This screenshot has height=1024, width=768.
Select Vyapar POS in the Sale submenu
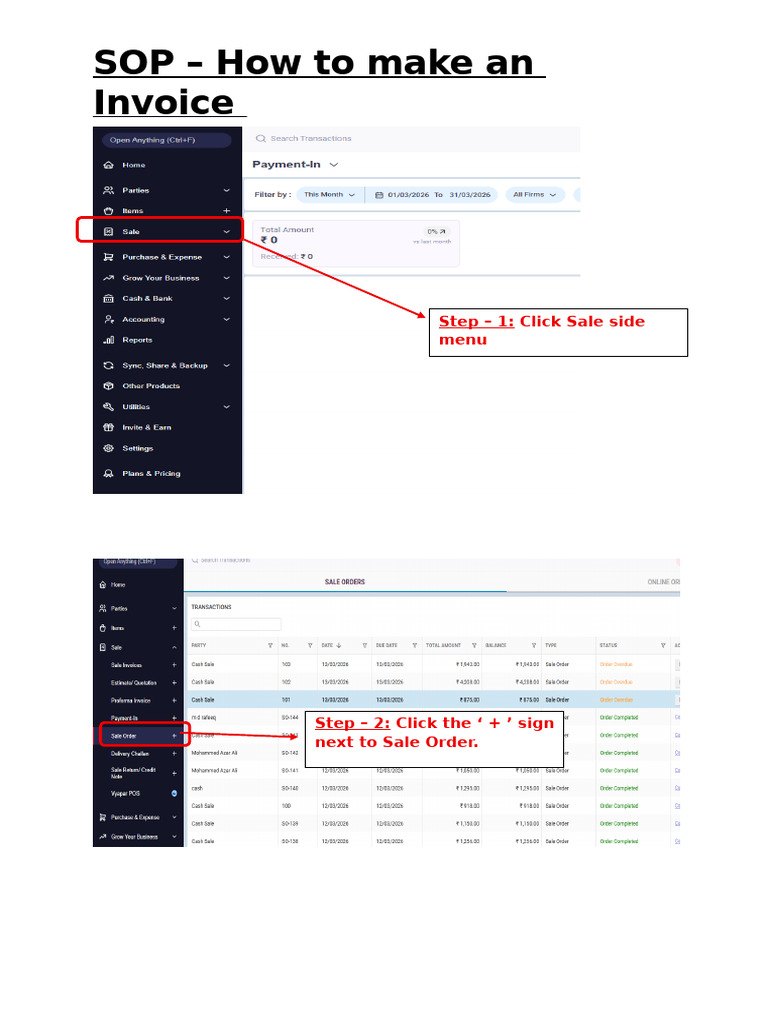pos(125,793)
